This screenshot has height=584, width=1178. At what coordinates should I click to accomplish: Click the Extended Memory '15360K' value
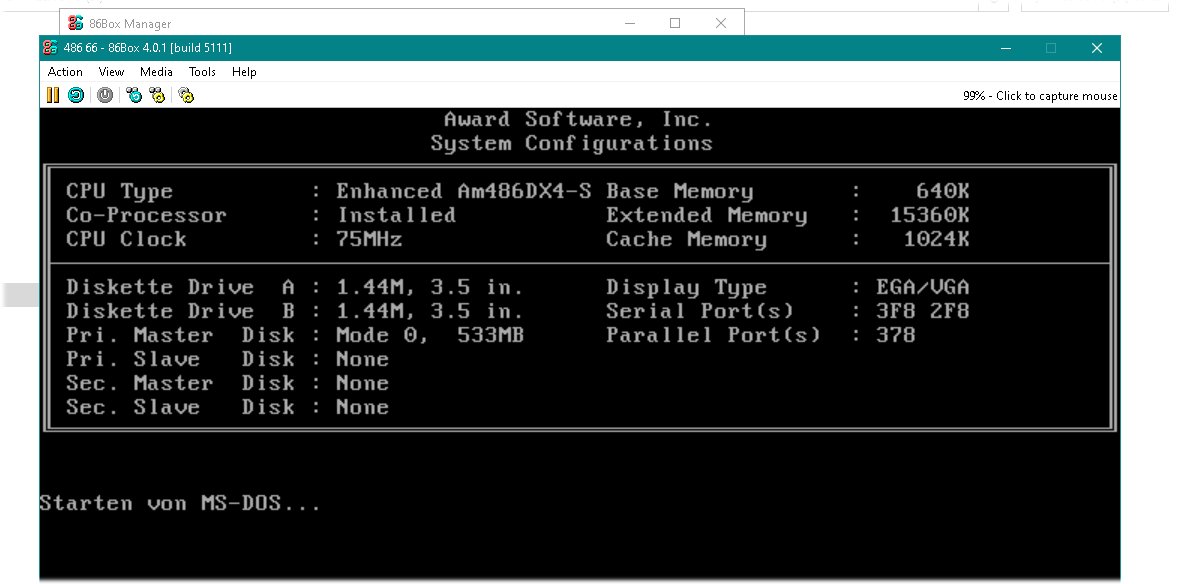click(x=929, y=215)
